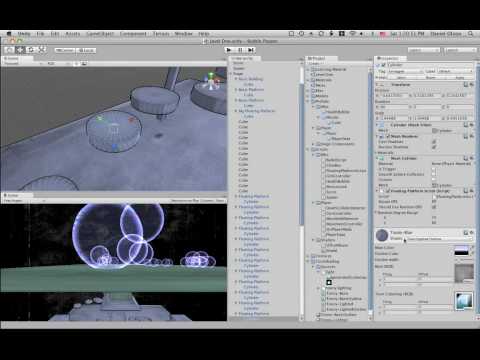Toggle Receive Shadows checkbox
The height and width of the screenshot is (360, 480).
point(434,147)
